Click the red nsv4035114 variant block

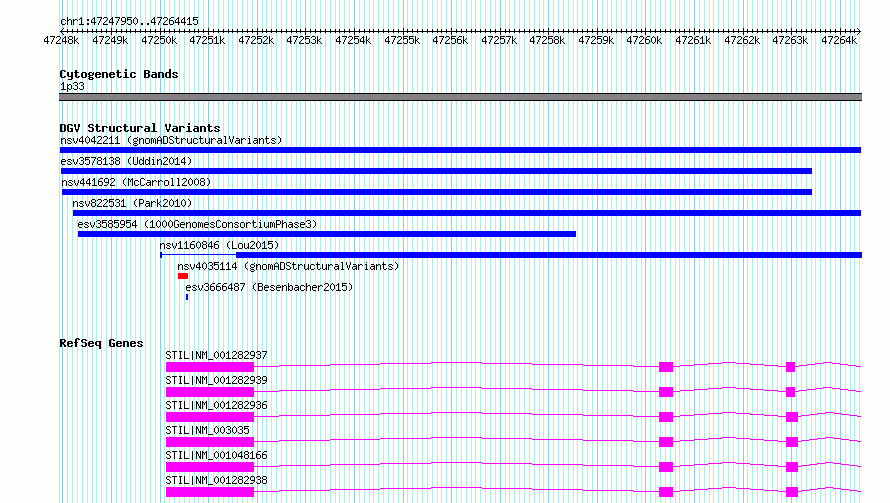(183, 276)
